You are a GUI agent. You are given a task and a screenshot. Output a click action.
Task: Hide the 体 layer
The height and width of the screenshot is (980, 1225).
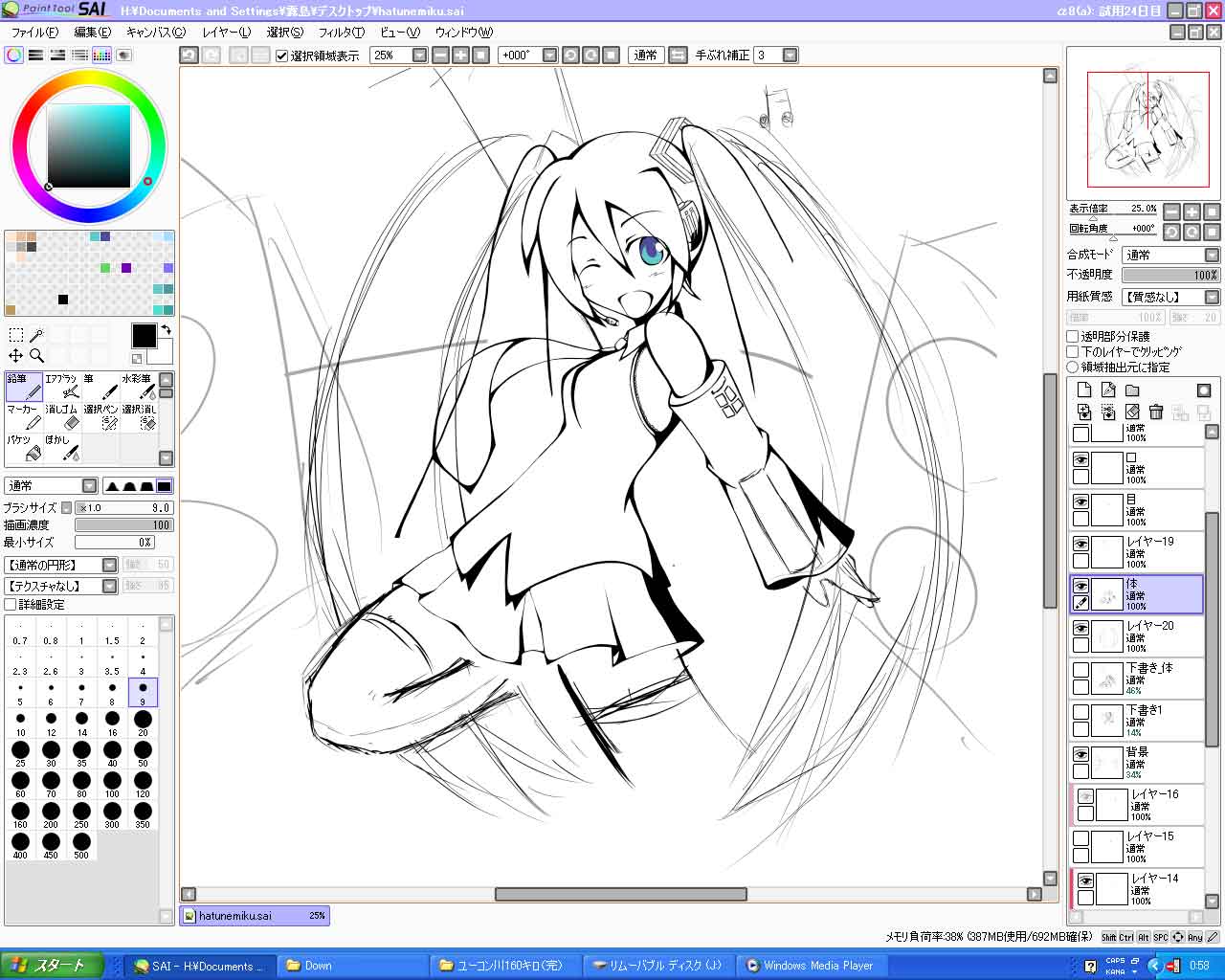click(x=1080, y=587)
